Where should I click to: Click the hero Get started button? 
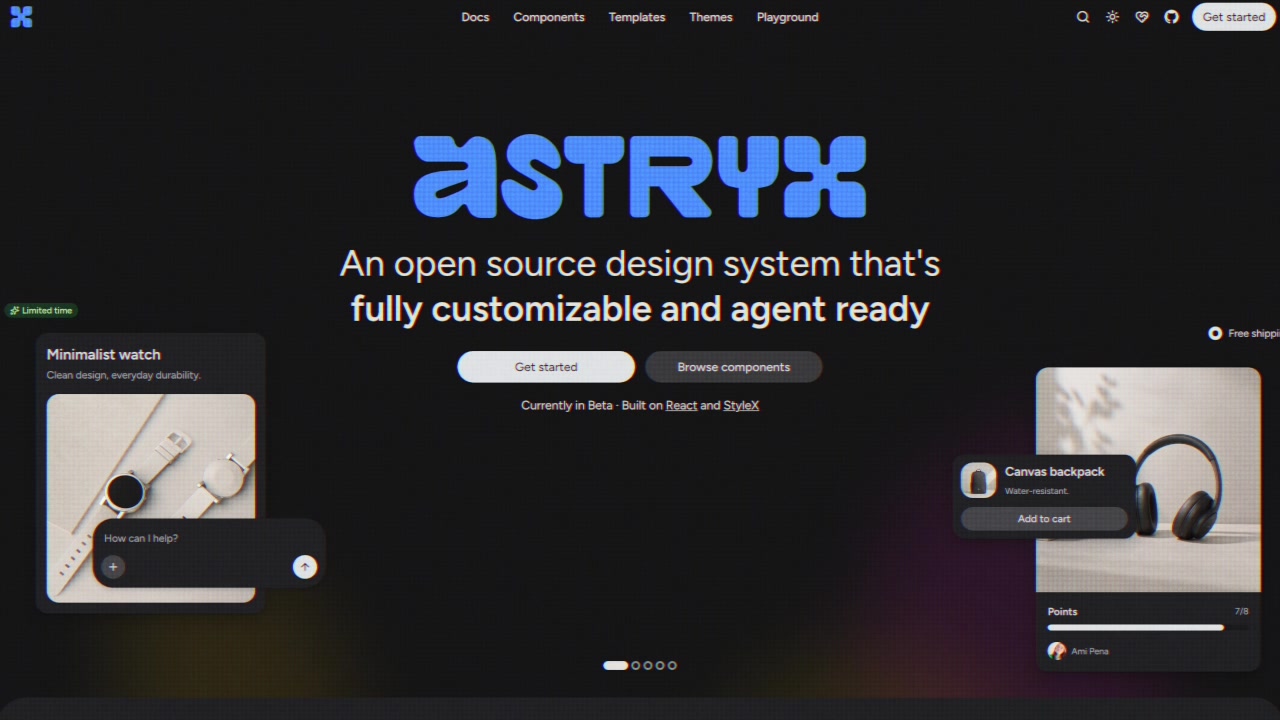546,367
